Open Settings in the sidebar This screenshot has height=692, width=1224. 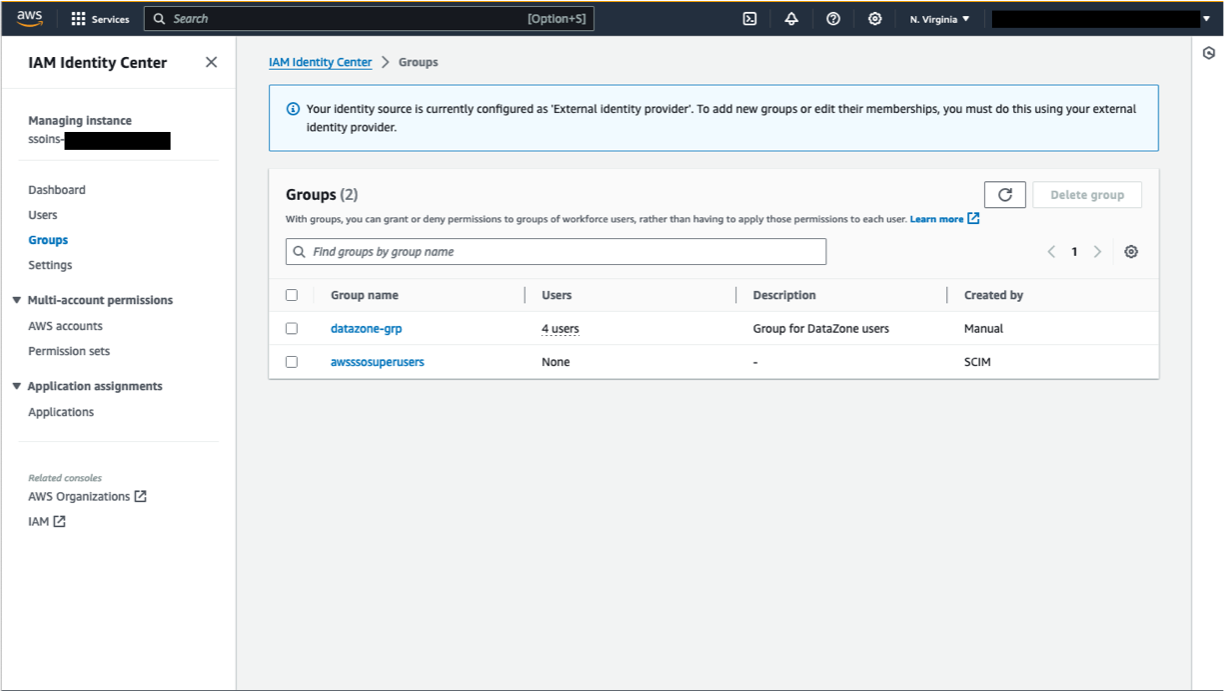(x=50, y=265)
